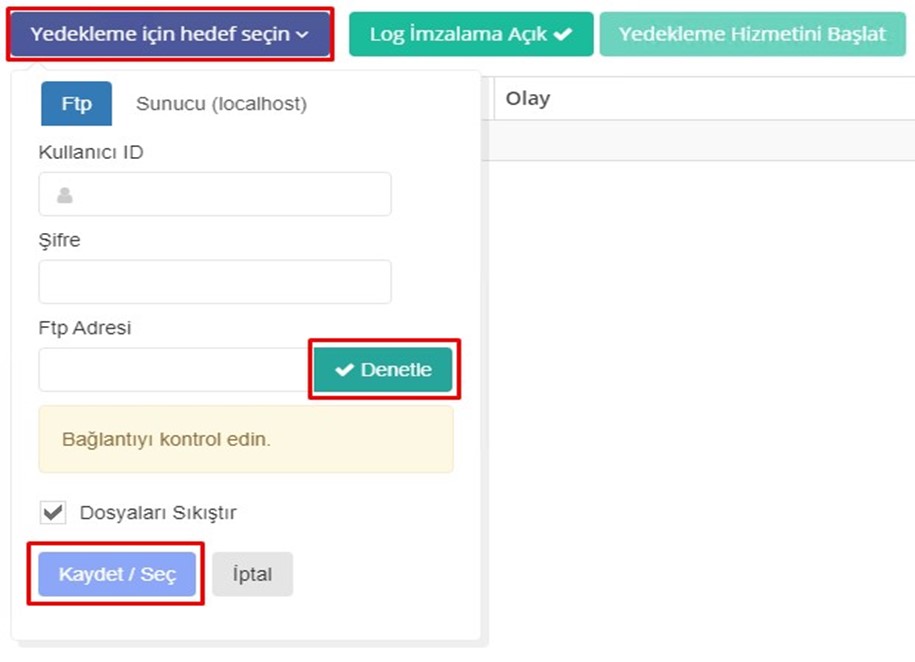Uncheck the Dosyaları Sıkıştır checkbox
Image resolution: width=915 pixels, height=662 pixels.
tap(53, 513)
